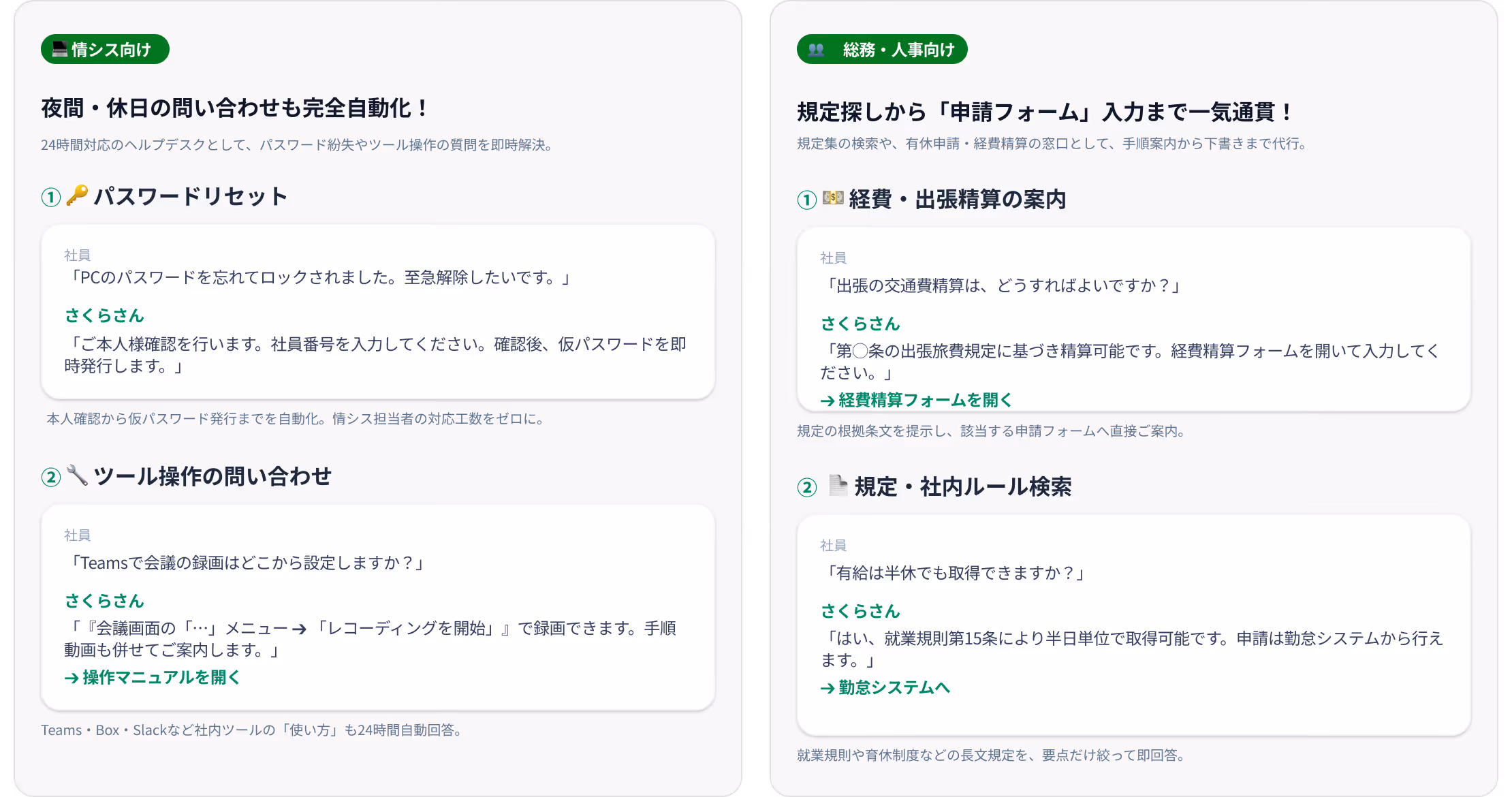Click the reply about レコーディングを開始
This screenshot has height=797, width=1512.
tap(371, 639)
